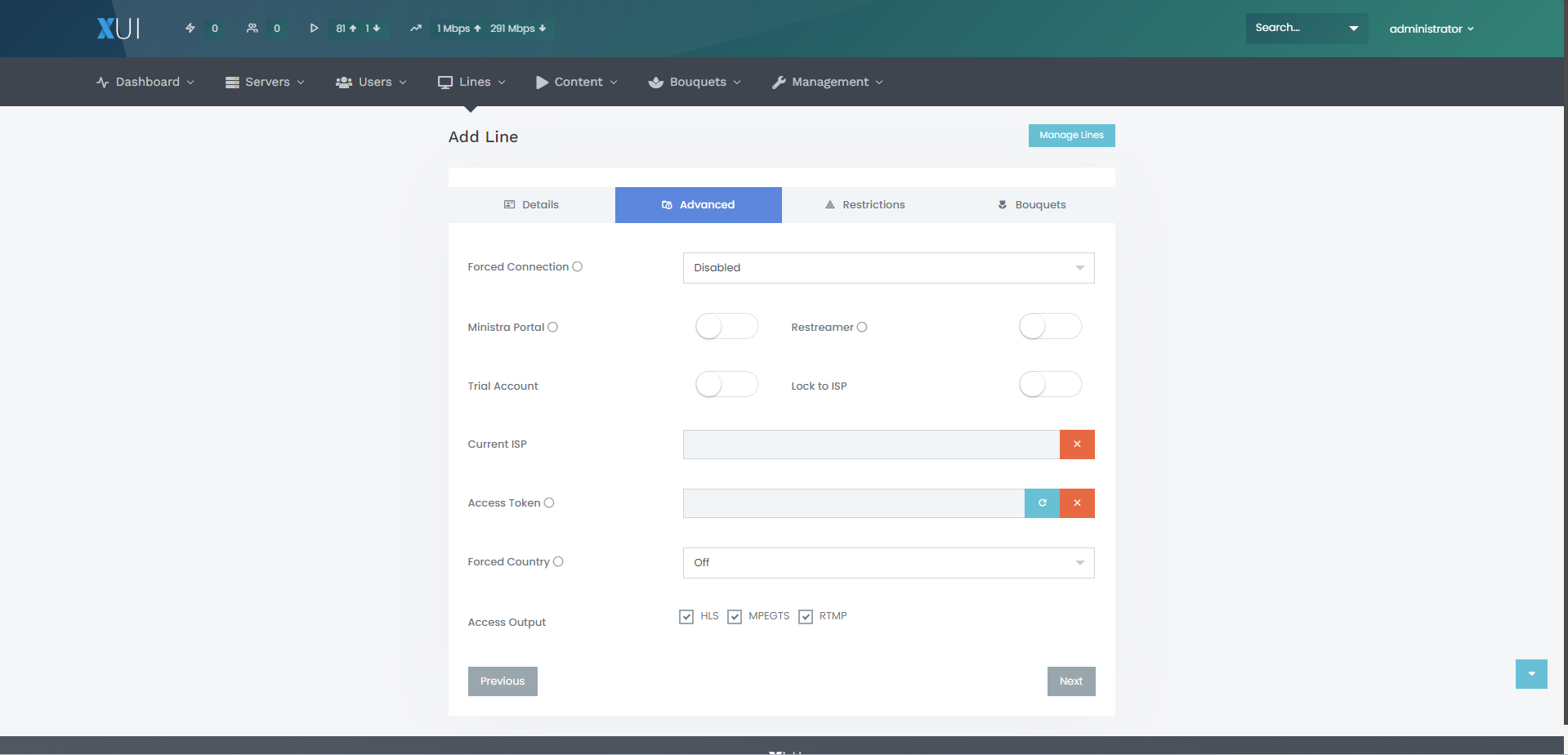The image size is (1568, 755).
Task: Click the lightning bolt connections icon
Action: tap(190, 28)
